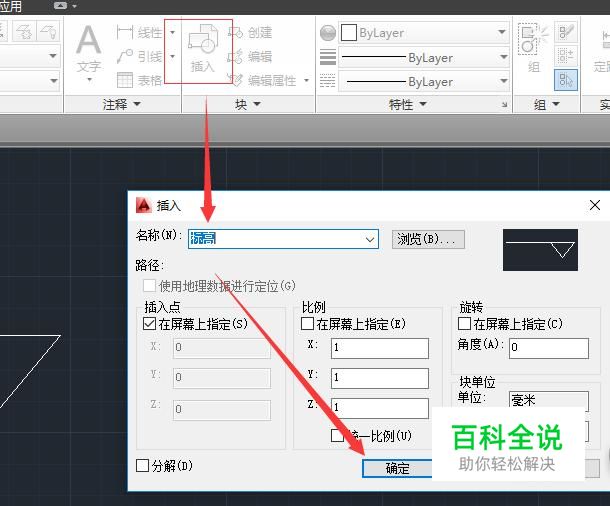Screen dimensions: 610x506
Task: Open the ByLayer color dropdown
Action: [x=502, y=32]
